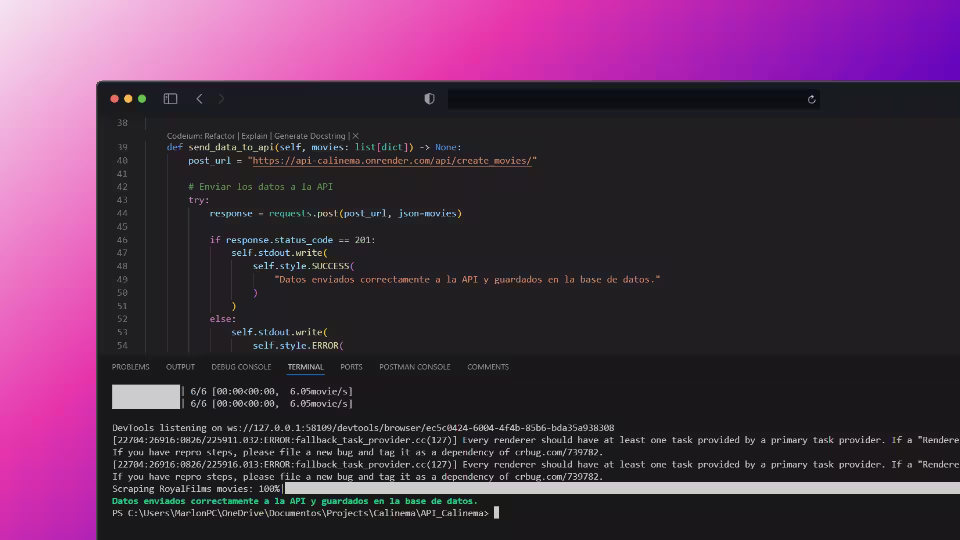The width and height of the screenshot is (960, 540).
Task: Click the "try:" keyword on line 43
Action: pos(199,200)
